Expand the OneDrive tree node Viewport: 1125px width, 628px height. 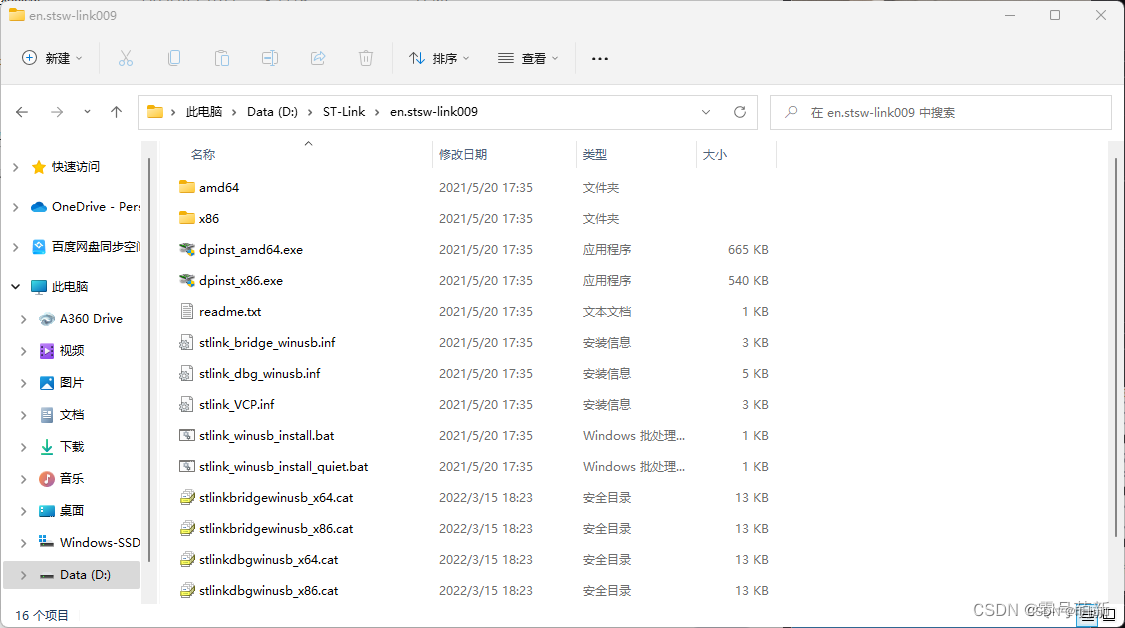(16, 207)
